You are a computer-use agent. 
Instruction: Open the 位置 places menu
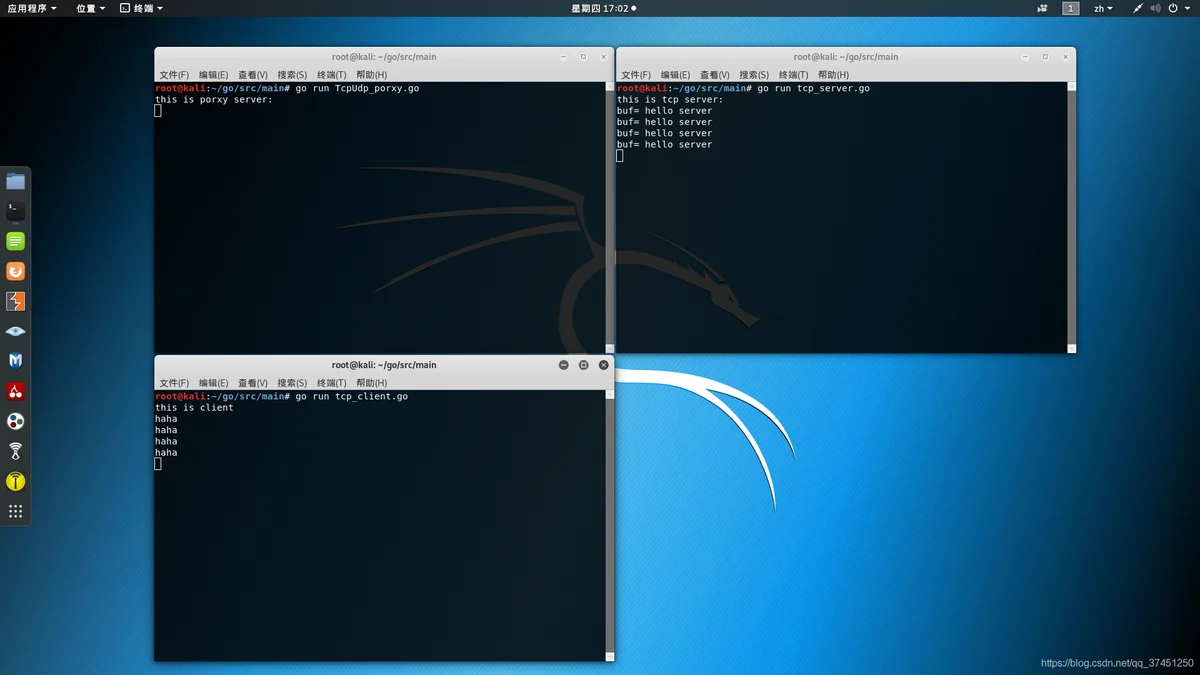(x=90, y=8)
